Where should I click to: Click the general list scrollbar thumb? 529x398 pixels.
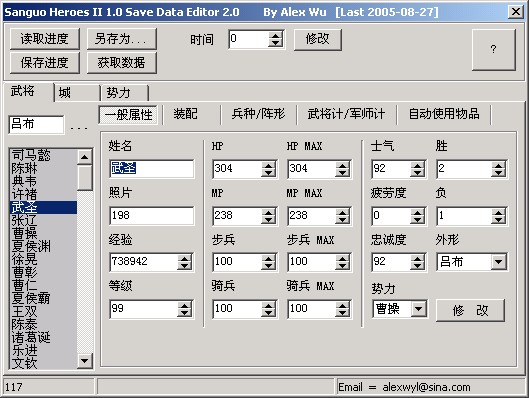click(x=85, y=178)
